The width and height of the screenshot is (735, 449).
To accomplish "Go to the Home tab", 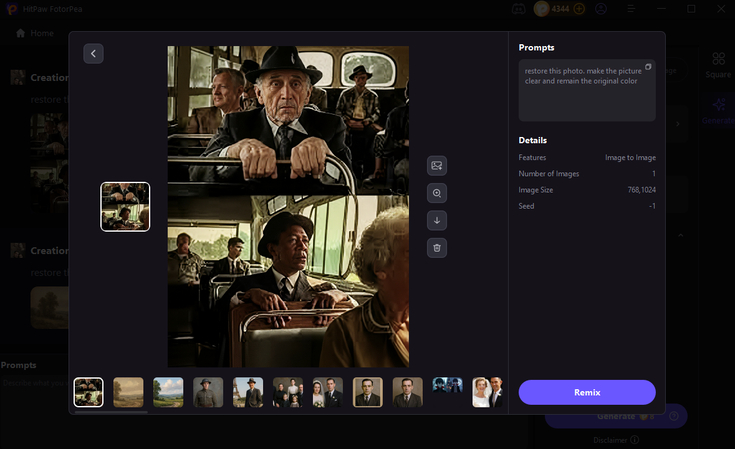I will pos(35,33).
